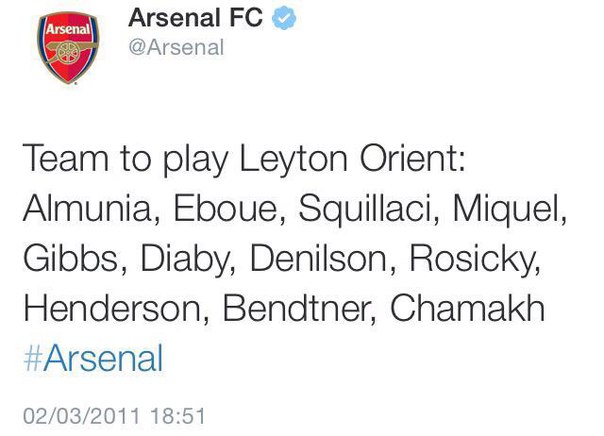The image size is (604, 436).
Task: Select the name Chamakh in tweet
Action: (x=468, y=309)
